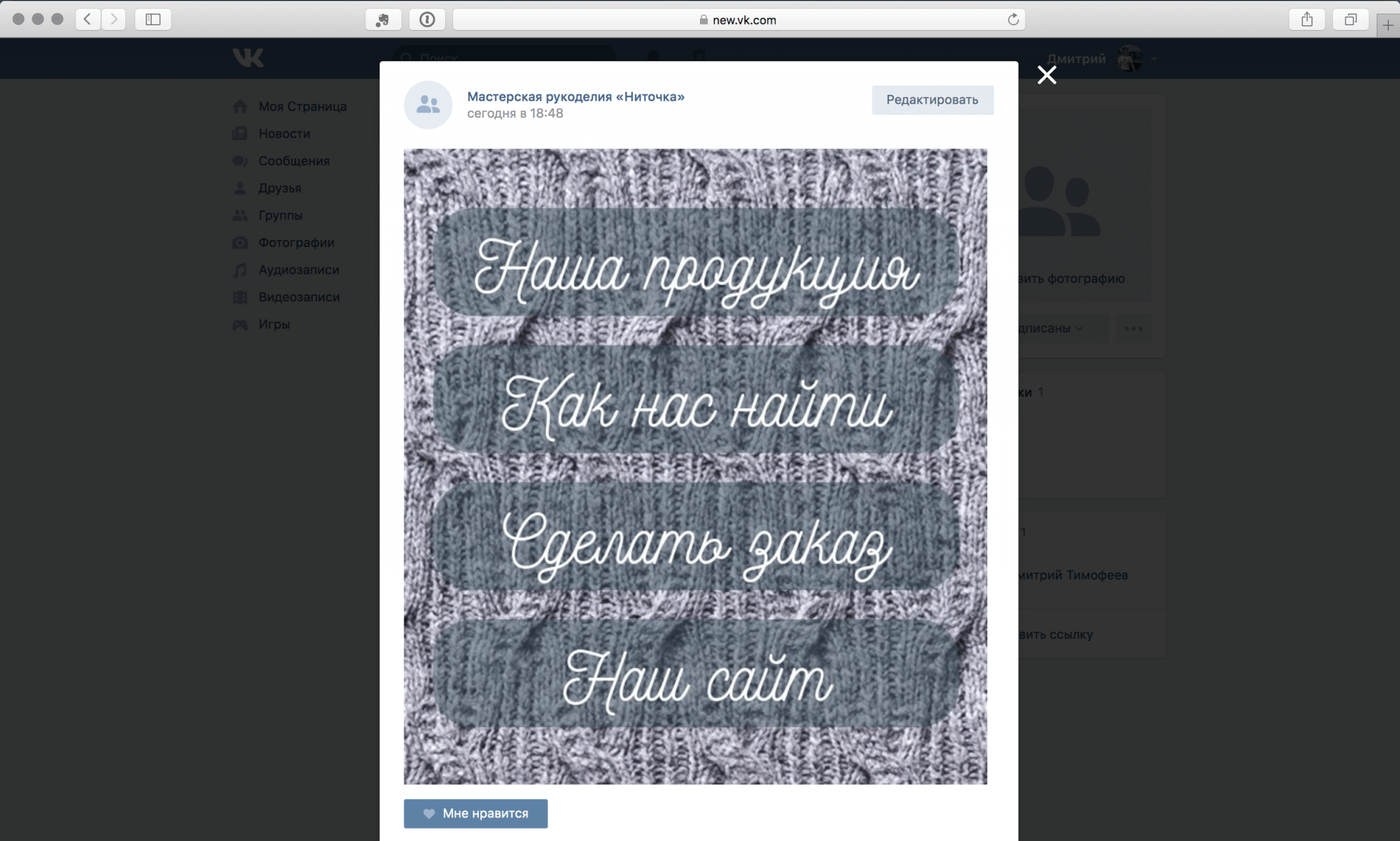Click the 1Password extension icon
This screenshot has height=841, width=1400.
point(427,20)
